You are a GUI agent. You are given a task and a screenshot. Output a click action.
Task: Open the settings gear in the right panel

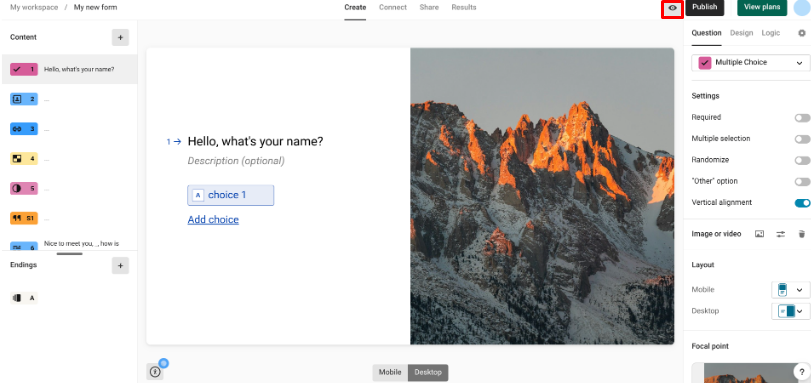pos(802,33)
